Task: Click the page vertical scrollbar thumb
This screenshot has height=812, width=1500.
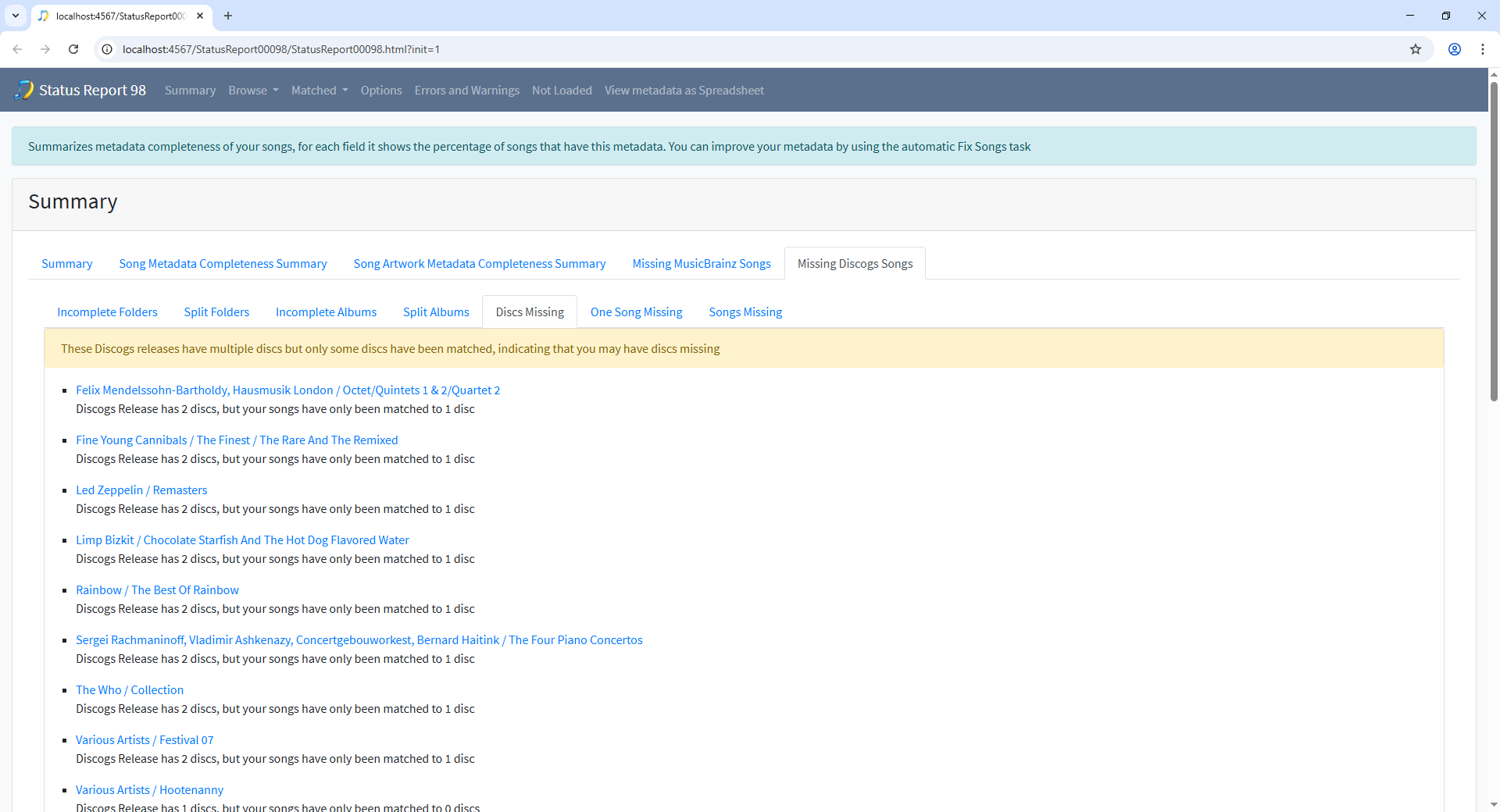Action: (x=1494, y=240)
